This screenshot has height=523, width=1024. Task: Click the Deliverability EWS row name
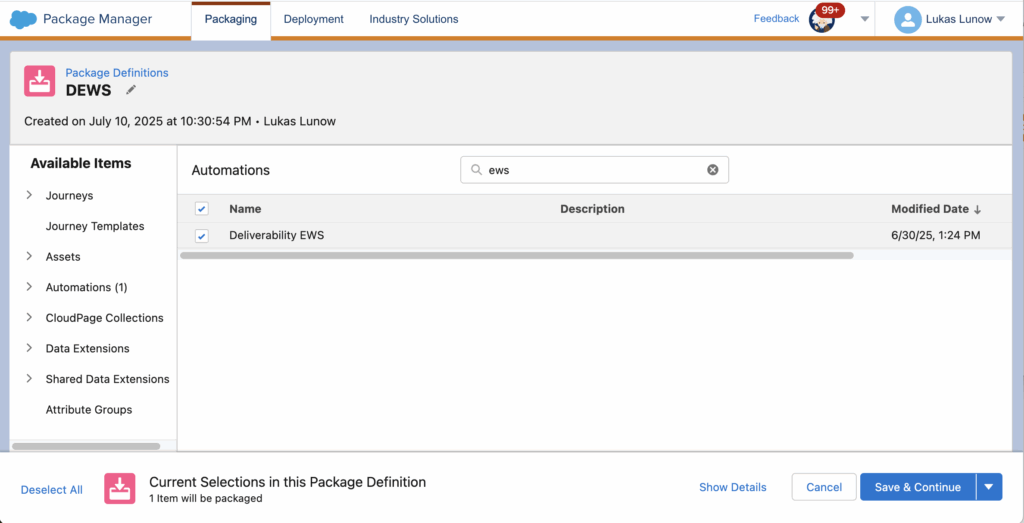tap(276, 236)
